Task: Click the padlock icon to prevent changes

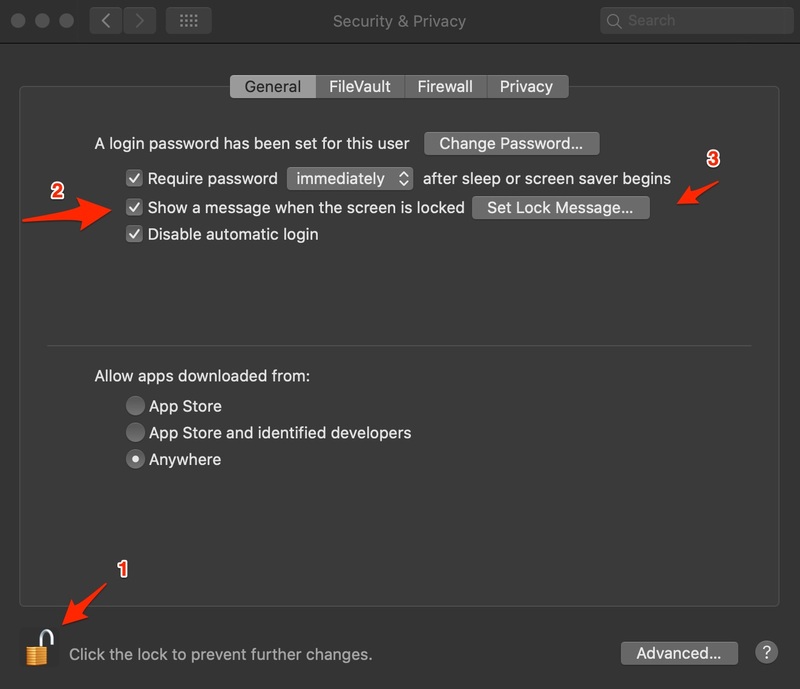Action: [x=40, y=647]
